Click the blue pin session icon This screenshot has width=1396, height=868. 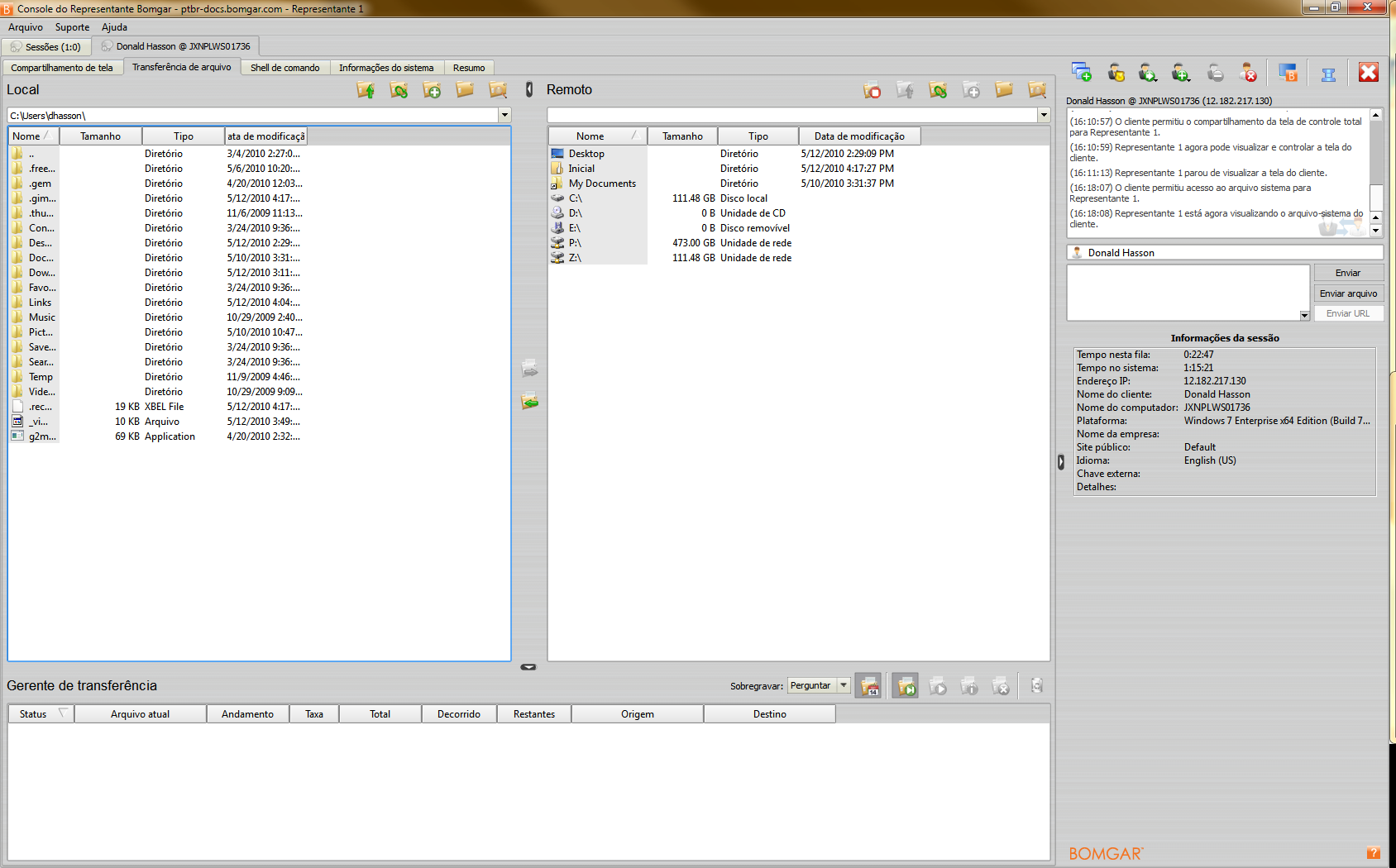click(x=1328, y=74)
